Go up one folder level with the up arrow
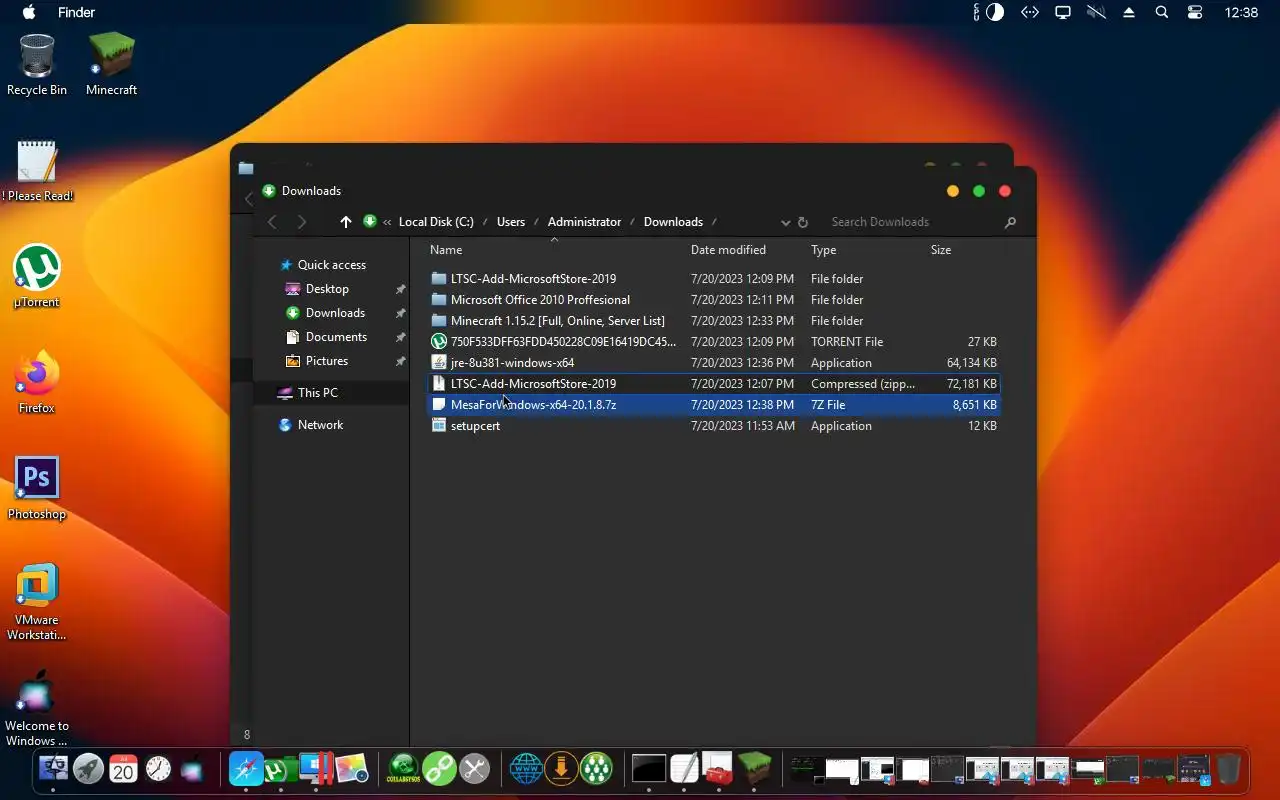 (346, 222)
